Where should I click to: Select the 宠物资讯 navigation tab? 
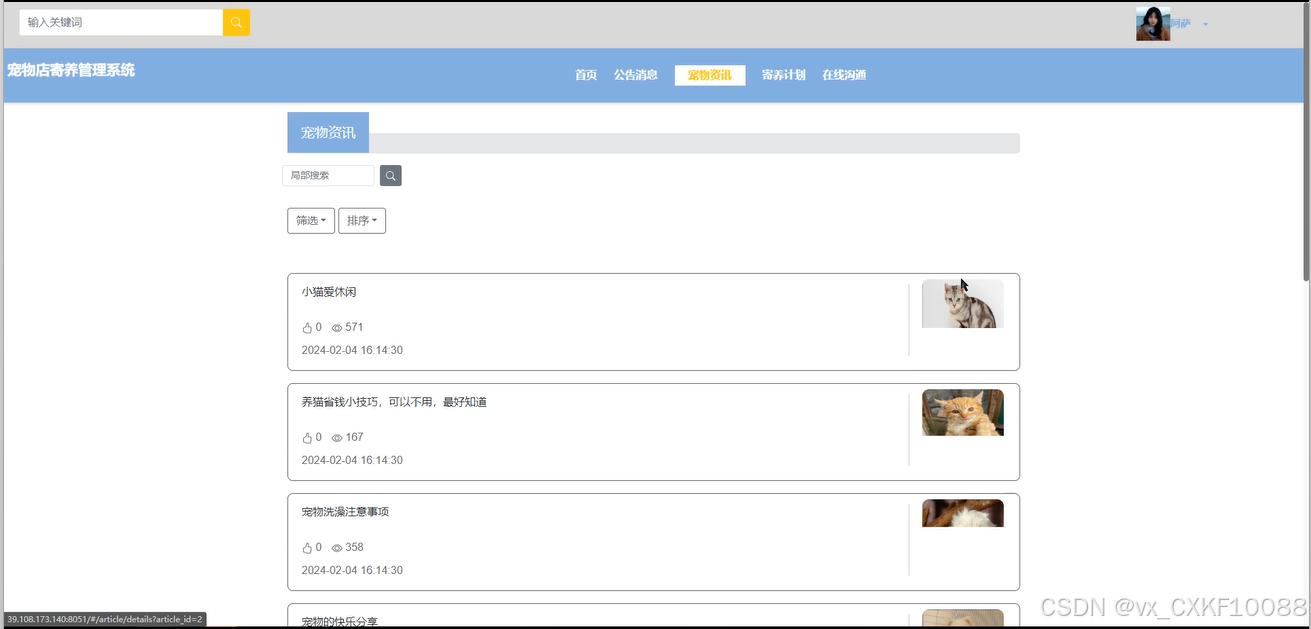click(710, 75)
